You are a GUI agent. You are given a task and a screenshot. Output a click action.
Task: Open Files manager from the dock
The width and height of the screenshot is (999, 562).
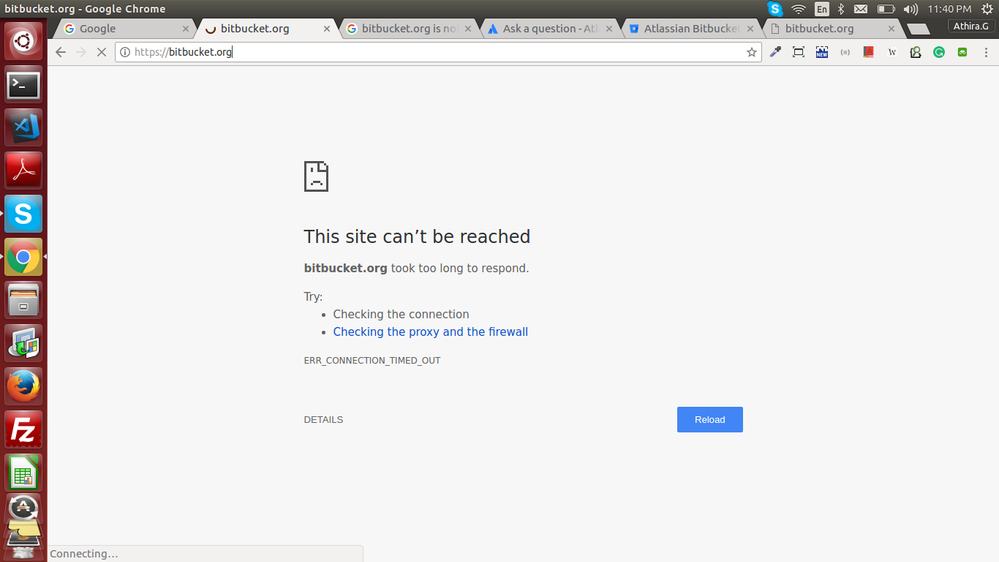(x=23, y=300)
